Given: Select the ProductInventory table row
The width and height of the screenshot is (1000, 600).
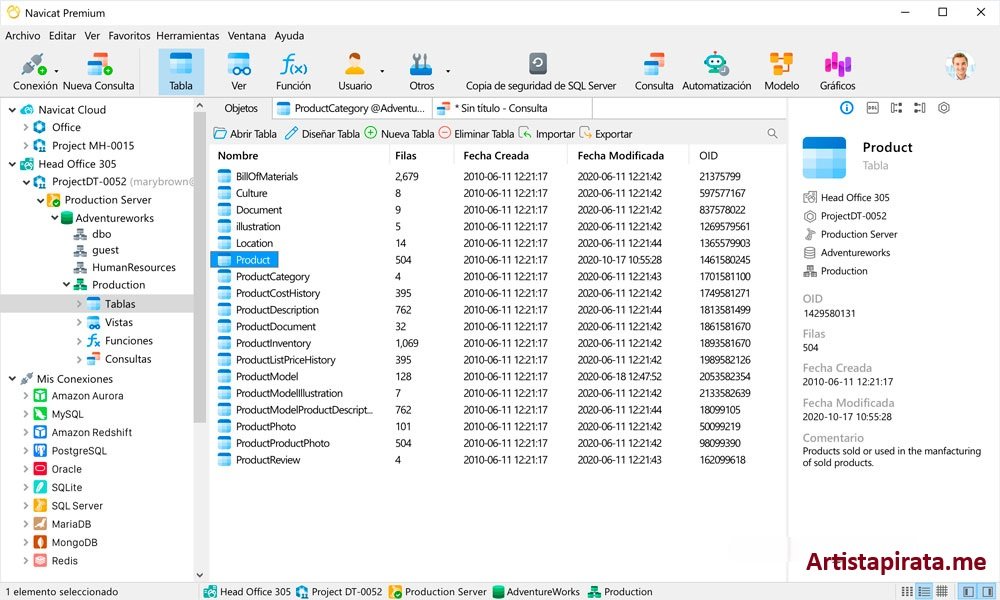Looking at the screenshot, I should click(273, 343).
